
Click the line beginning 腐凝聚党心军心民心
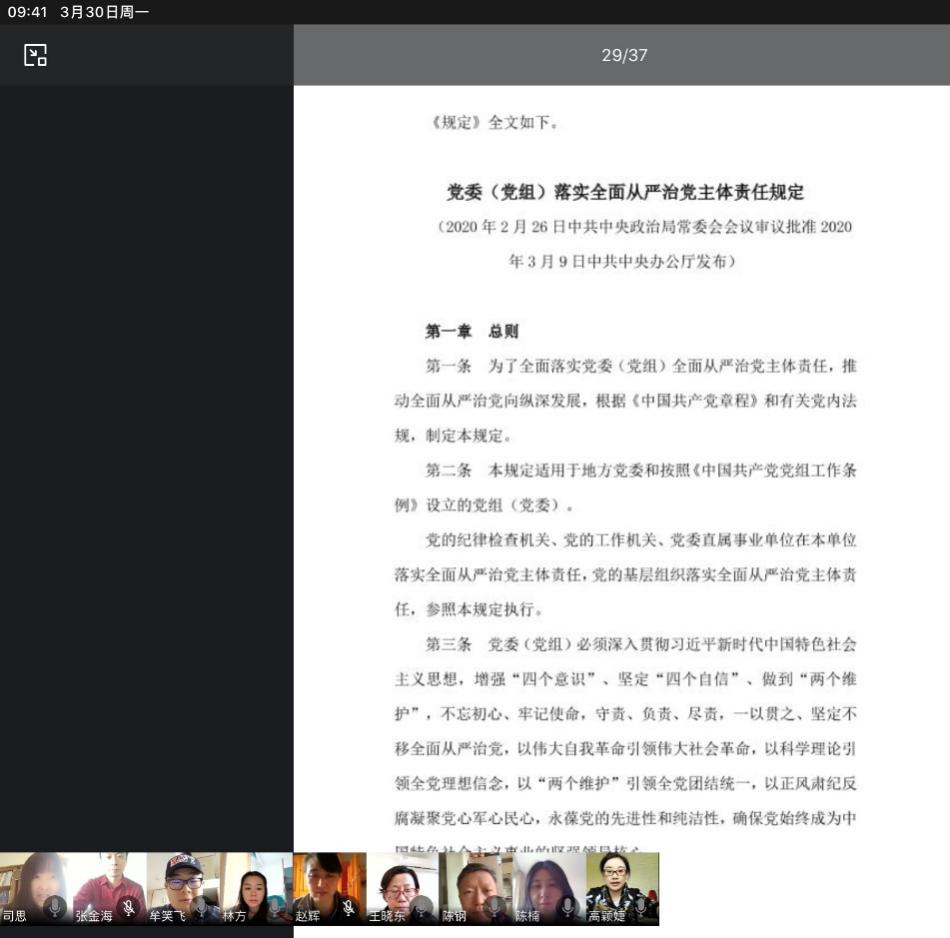pyautogui.click(x=625, y=818)
